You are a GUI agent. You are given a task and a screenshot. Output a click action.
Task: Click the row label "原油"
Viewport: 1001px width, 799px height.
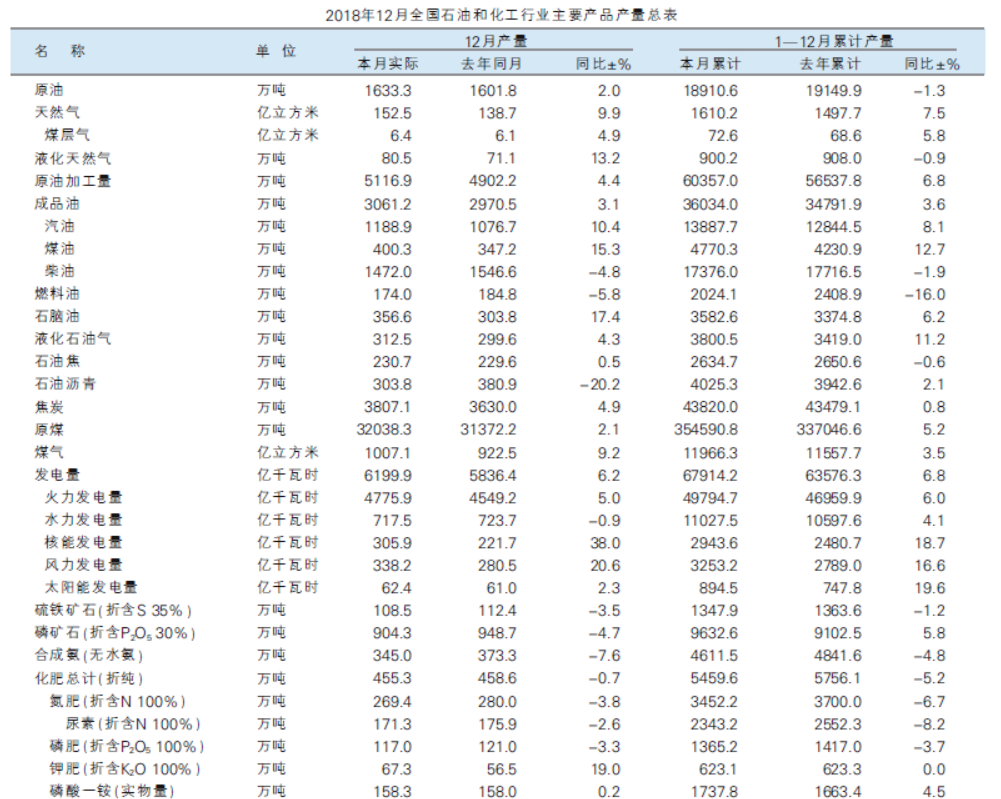click(x=49, y=90)
